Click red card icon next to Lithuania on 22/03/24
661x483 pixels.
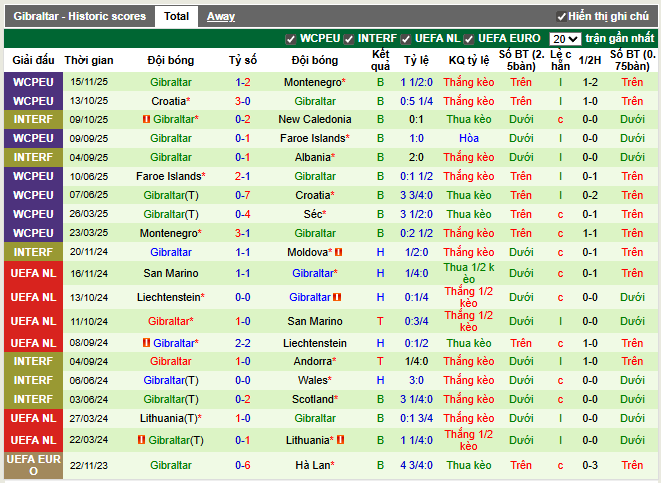(x=339, y=440)
